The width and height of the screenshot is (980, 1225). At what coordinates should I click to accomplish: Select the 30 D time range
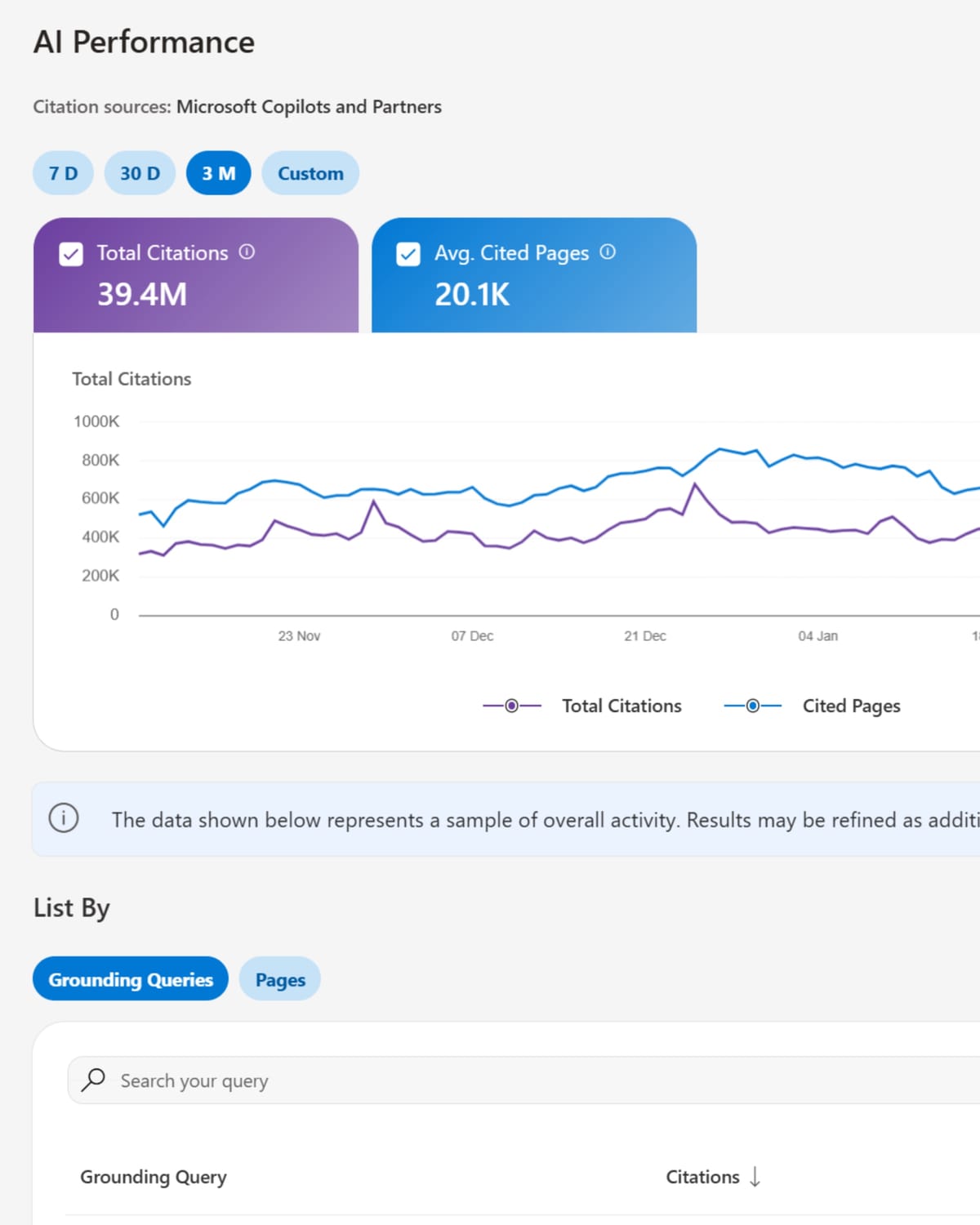[x=139, y=173]
